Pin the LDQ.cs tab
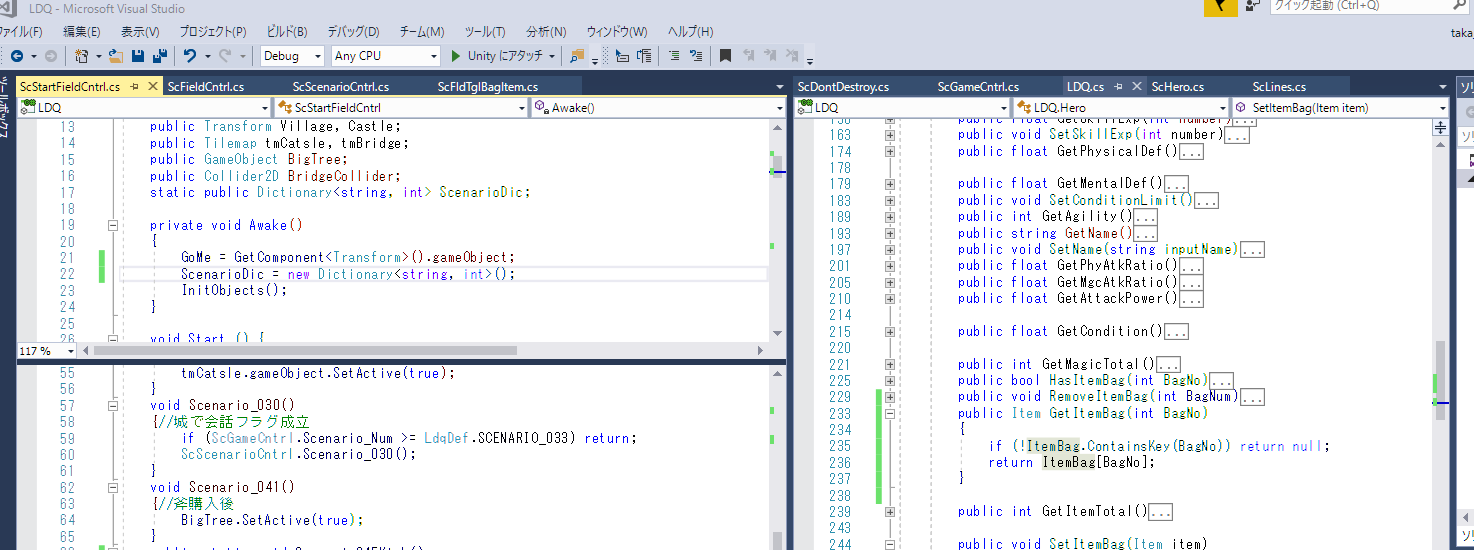Image resolution: width=1474 pixels, height=550 pixels. point(1118,87)
